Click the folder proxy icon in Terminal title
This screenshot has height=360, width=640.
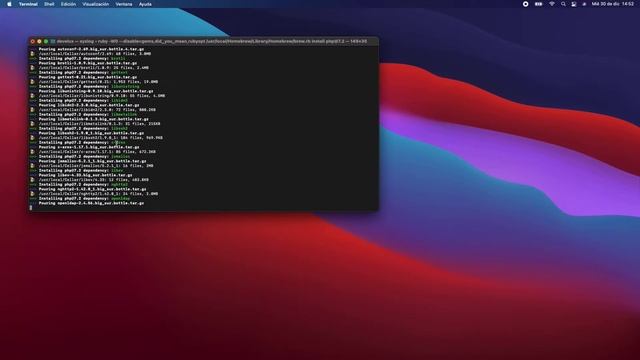point(53,41)
